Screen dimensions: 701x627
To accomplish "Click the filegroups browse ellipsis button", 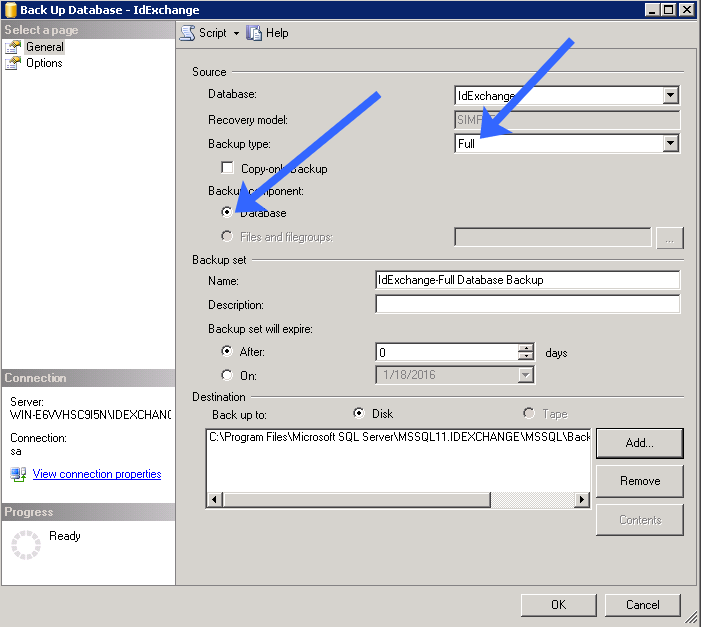I will 669,237.
